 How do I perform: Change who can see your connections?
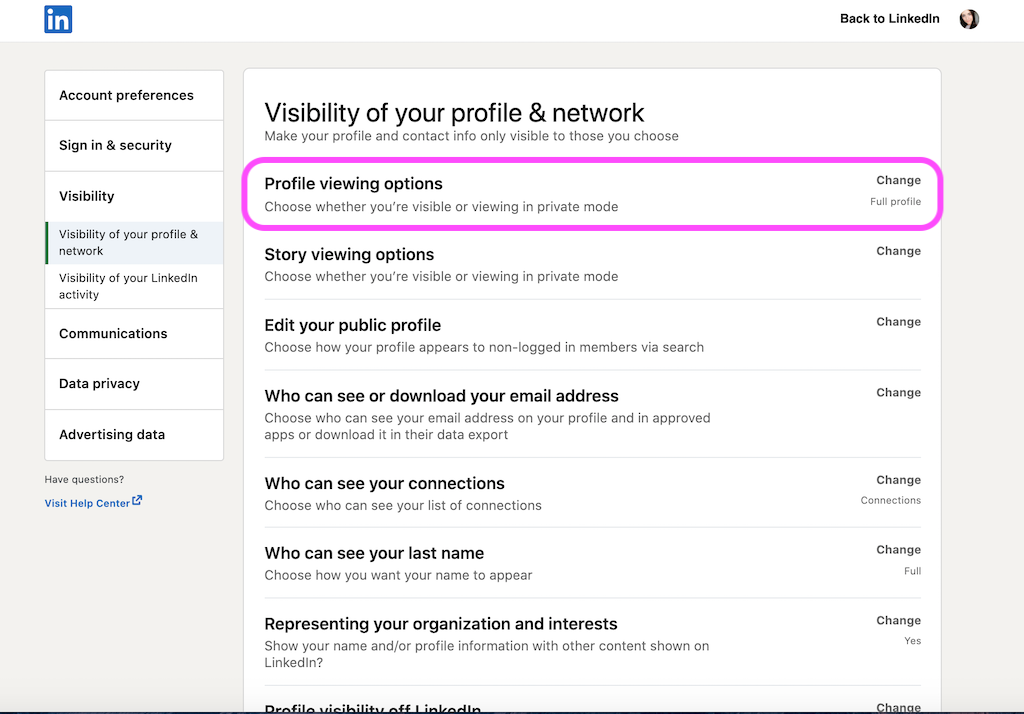point(898,479)
